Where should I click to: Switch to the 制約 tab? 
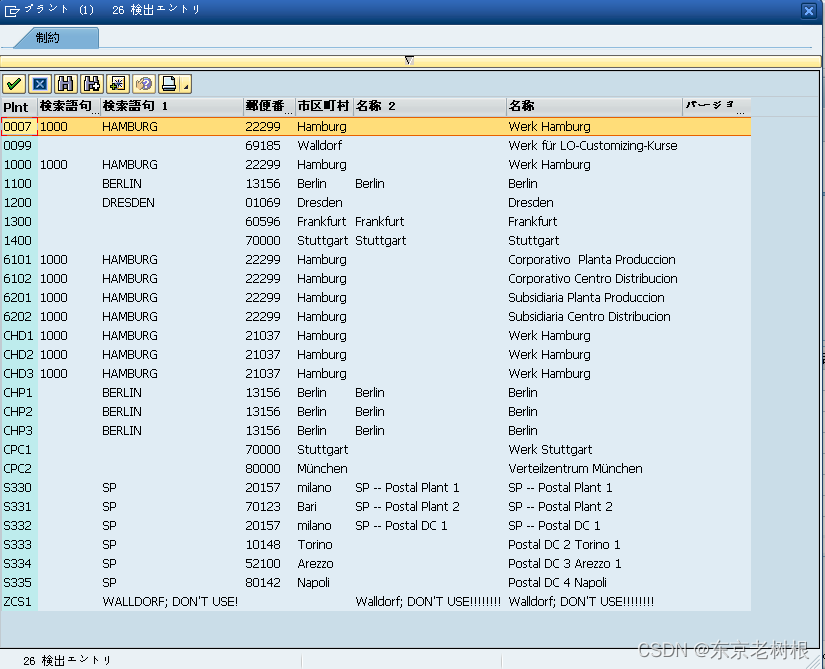pos(48,36)
